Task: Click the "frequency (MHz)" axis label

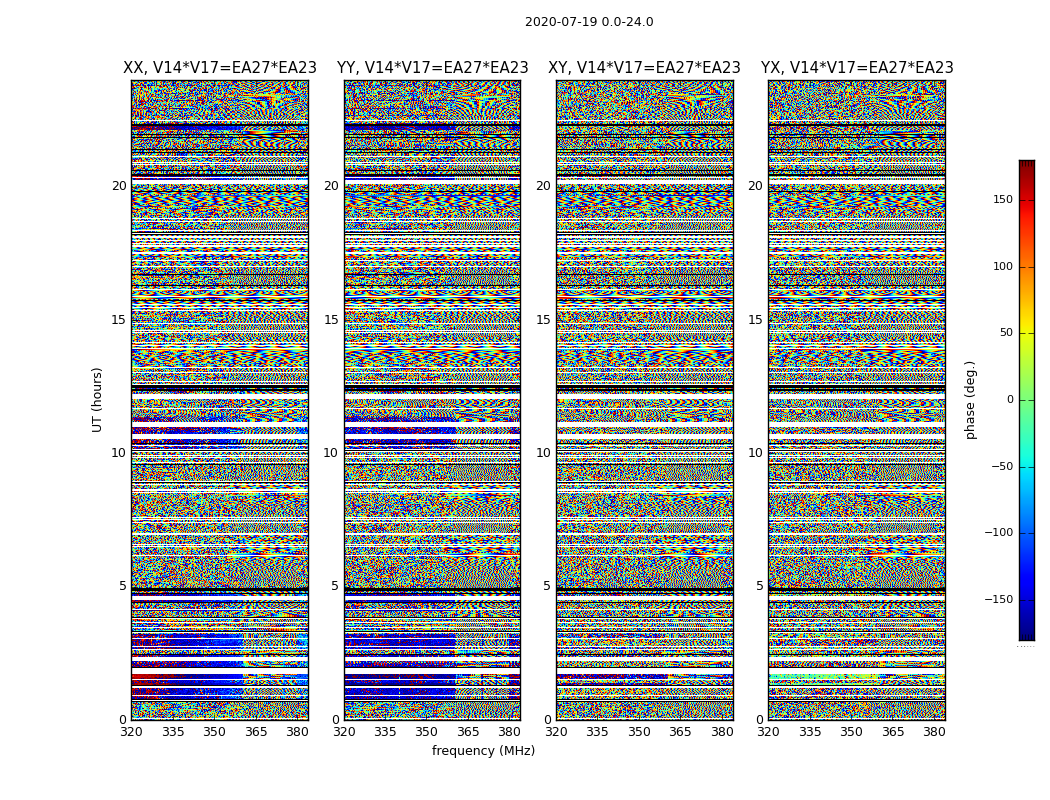Action: tap(483, 750)
